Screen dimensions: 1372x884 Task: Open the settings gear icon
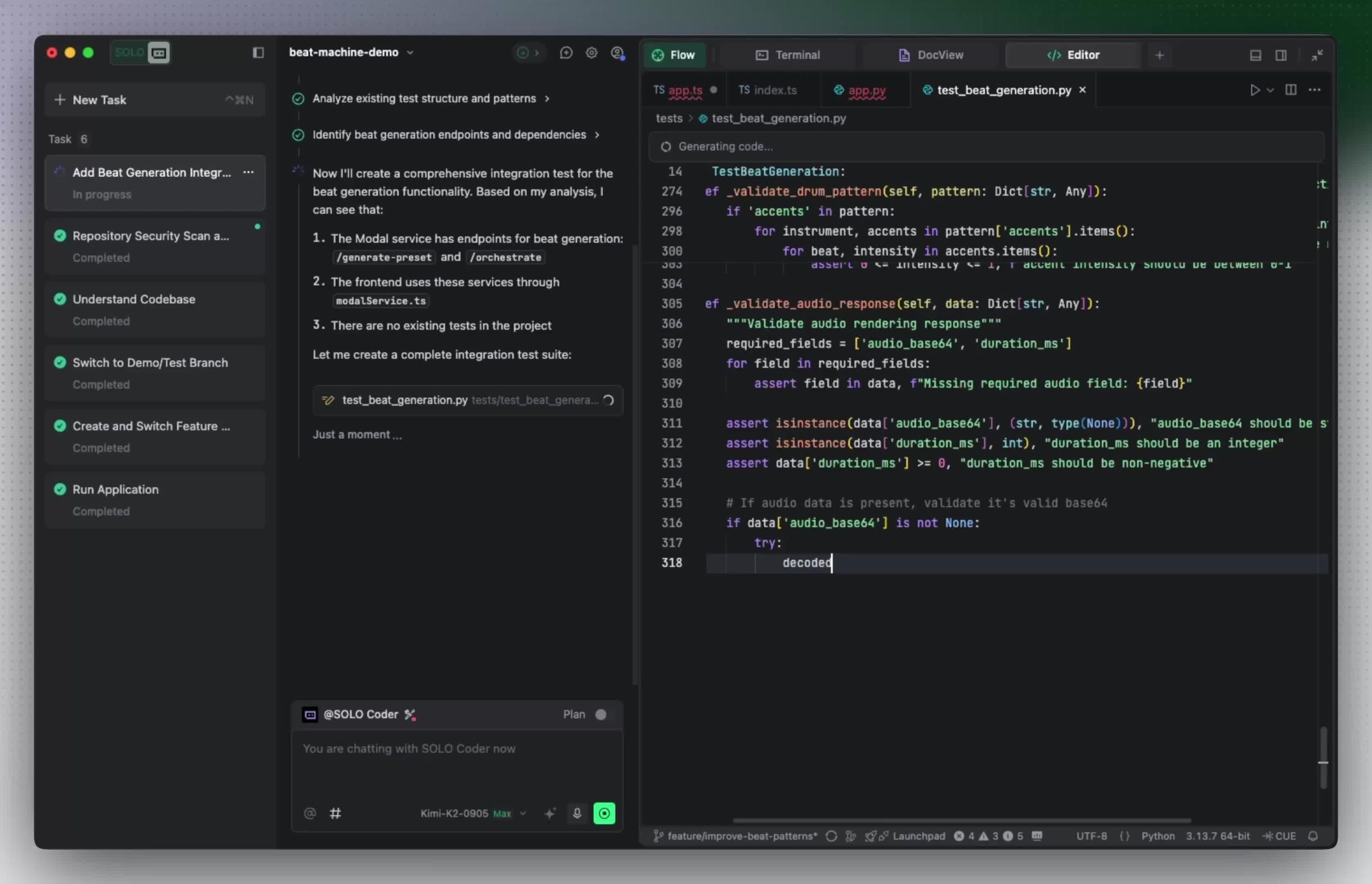tap(591, 53)
